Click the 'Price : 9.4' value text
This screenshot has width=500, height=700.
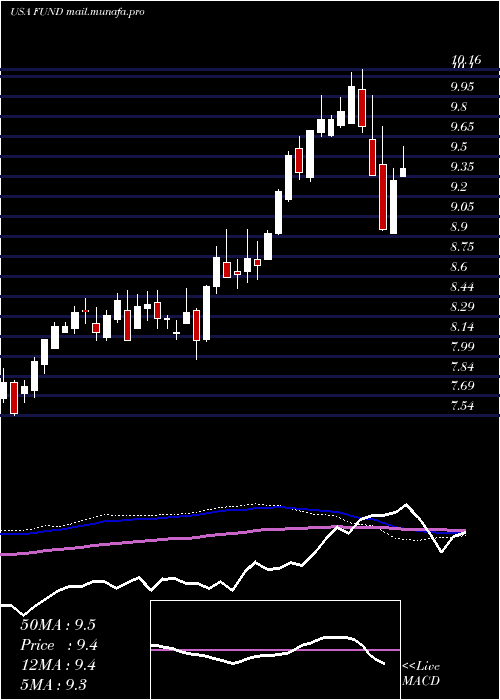59,645
